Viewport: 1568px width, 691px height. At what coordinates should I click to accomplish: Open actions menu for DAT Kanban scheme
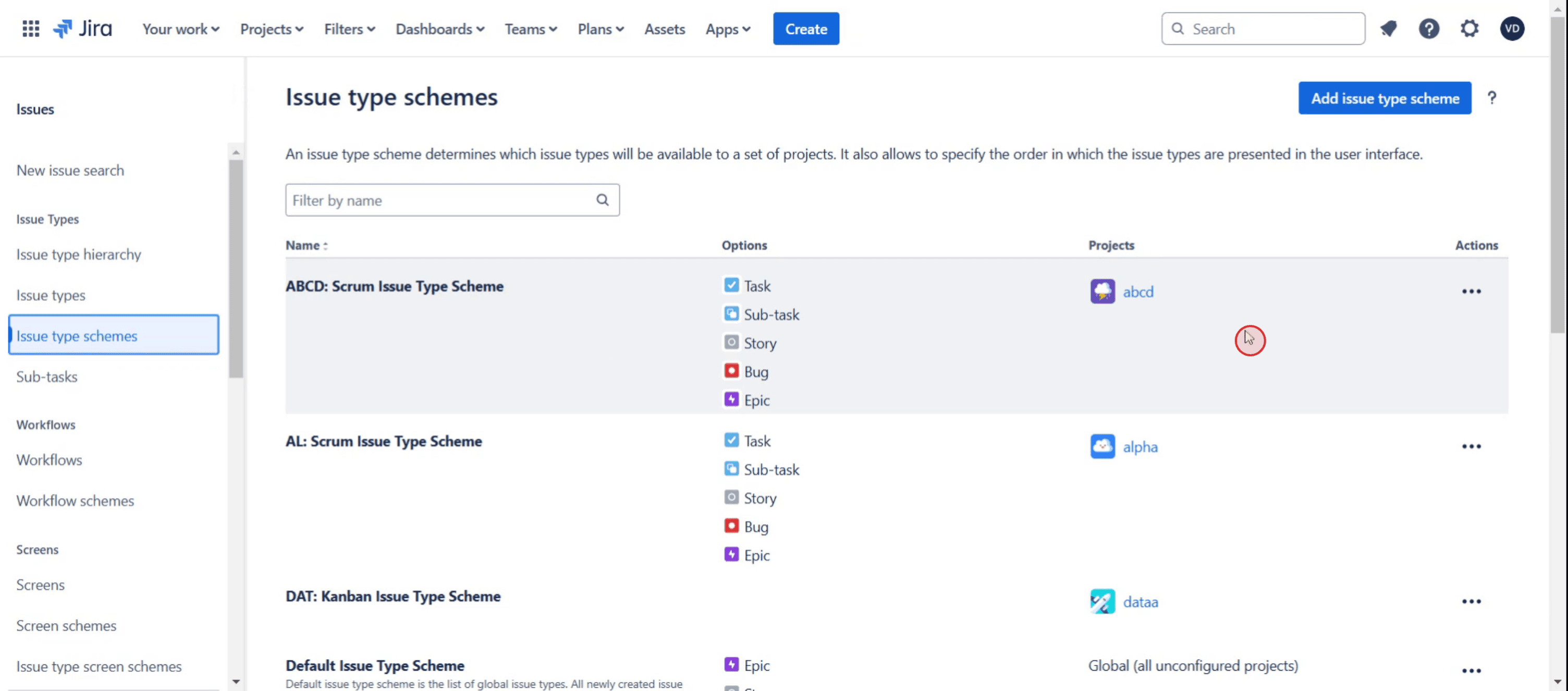click(1471, 601)
